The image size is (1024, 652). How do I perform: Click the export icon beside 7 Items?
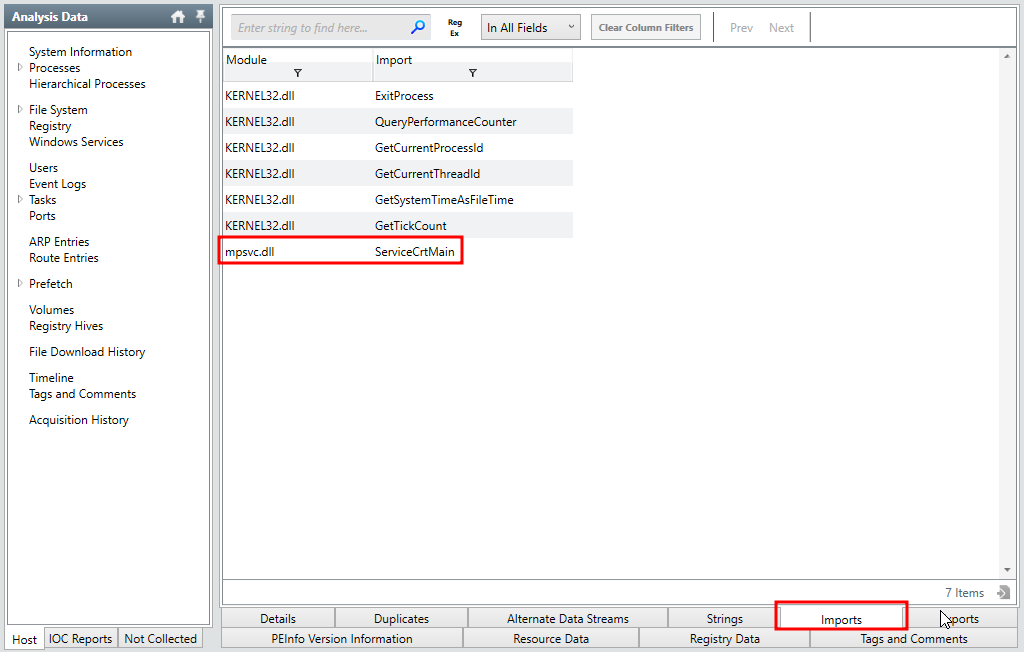pyautogui.click(x=1002, y=593)
